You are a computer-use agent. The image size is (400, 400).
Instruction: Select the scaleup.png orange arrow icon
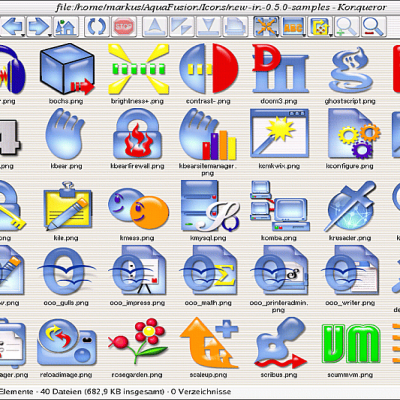[x=209, y=343]
